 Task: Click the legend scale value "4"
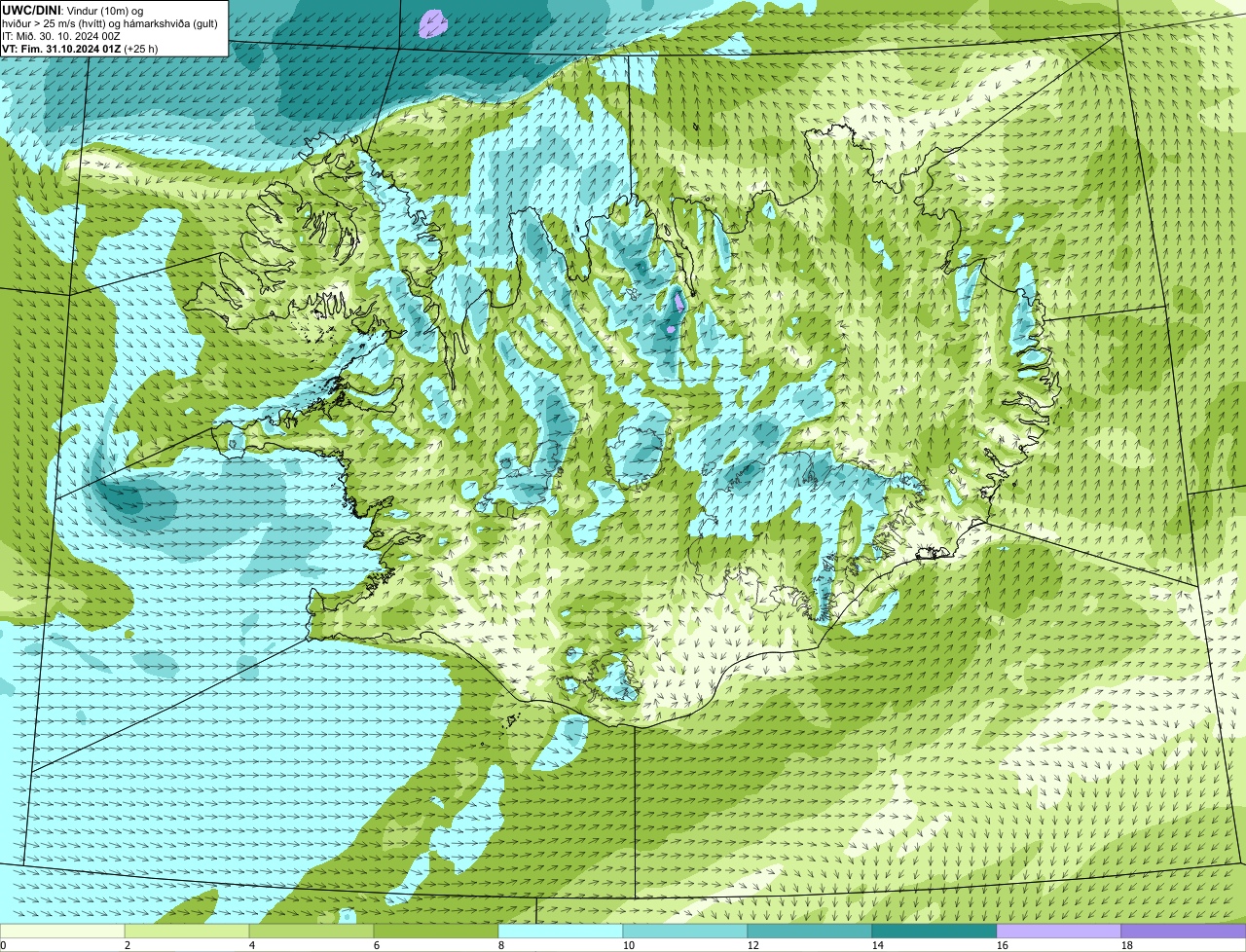click(252, 945)
